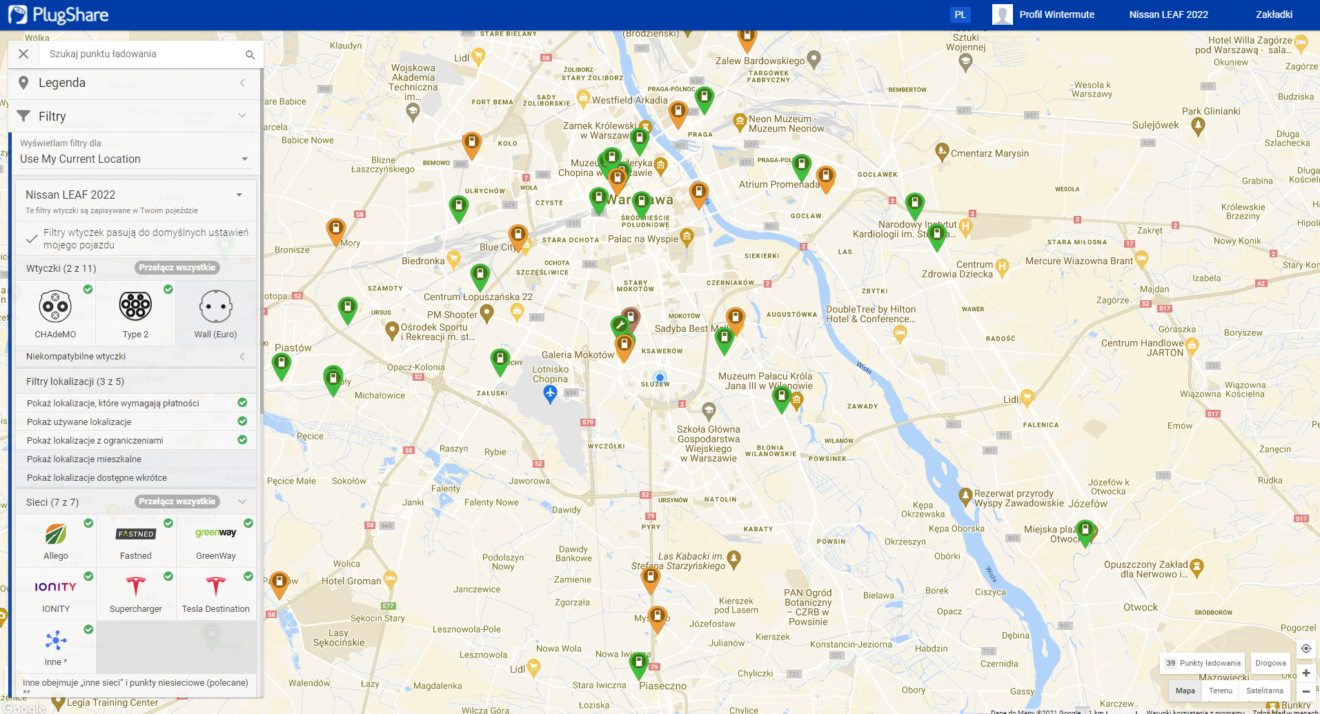The height and width of the screenshot is (714, 1320).
Task: Toggle locations with restrictions filter
Action: pyautogui.click(x=135, y=440)
